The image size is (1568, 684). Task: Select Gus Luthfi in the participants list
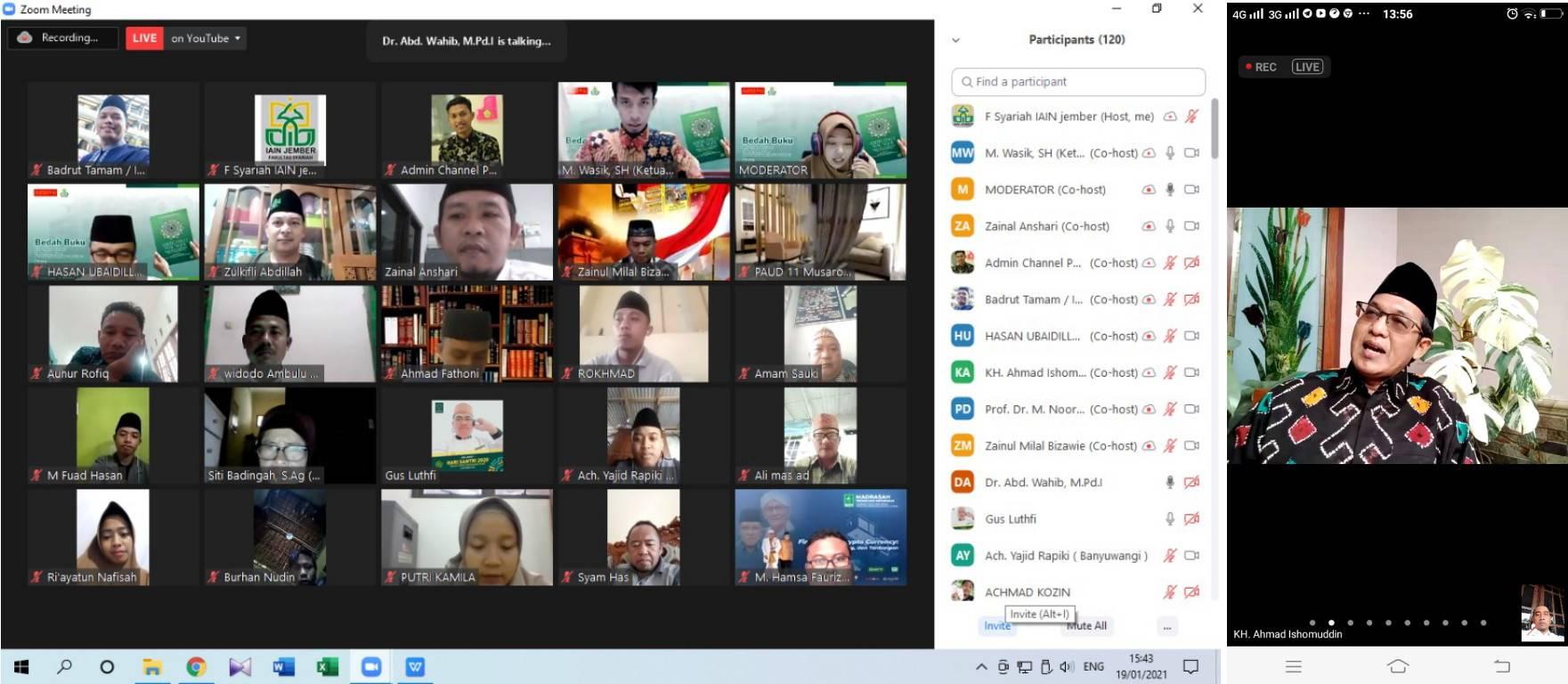click(1010, 519)
